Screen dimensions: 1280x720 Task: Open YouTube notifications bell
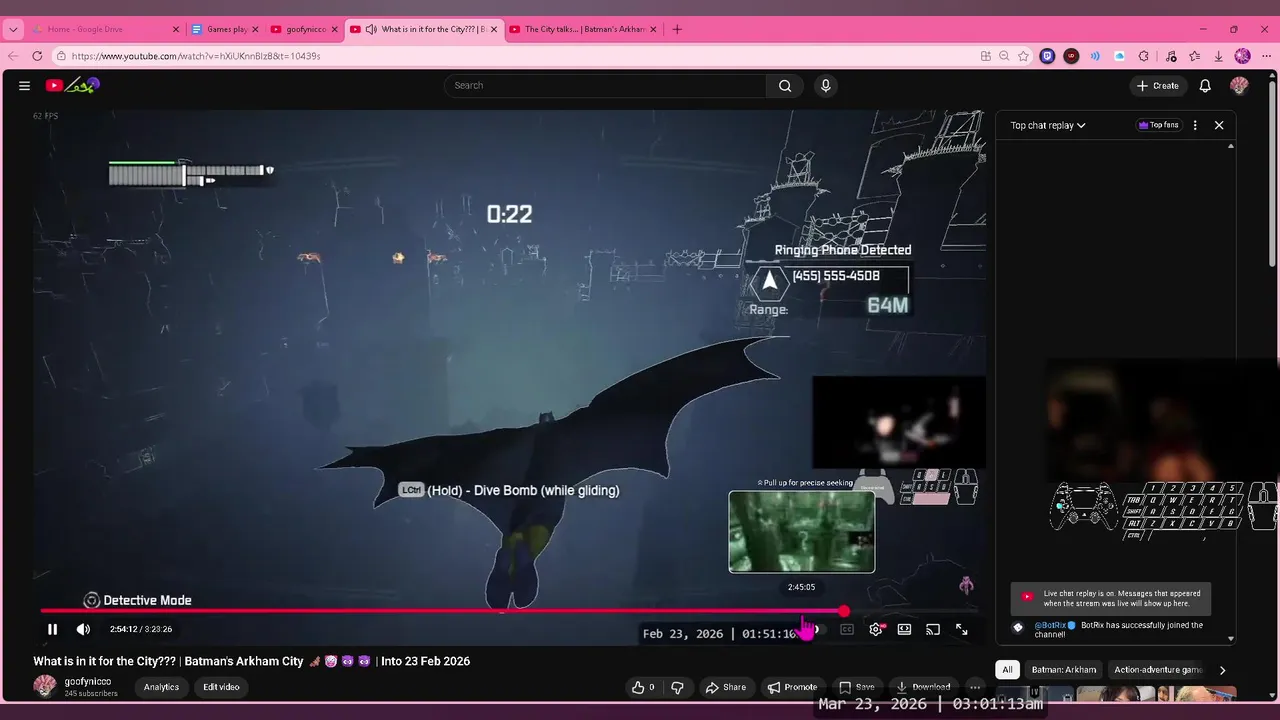click(x=1205, y=86)
